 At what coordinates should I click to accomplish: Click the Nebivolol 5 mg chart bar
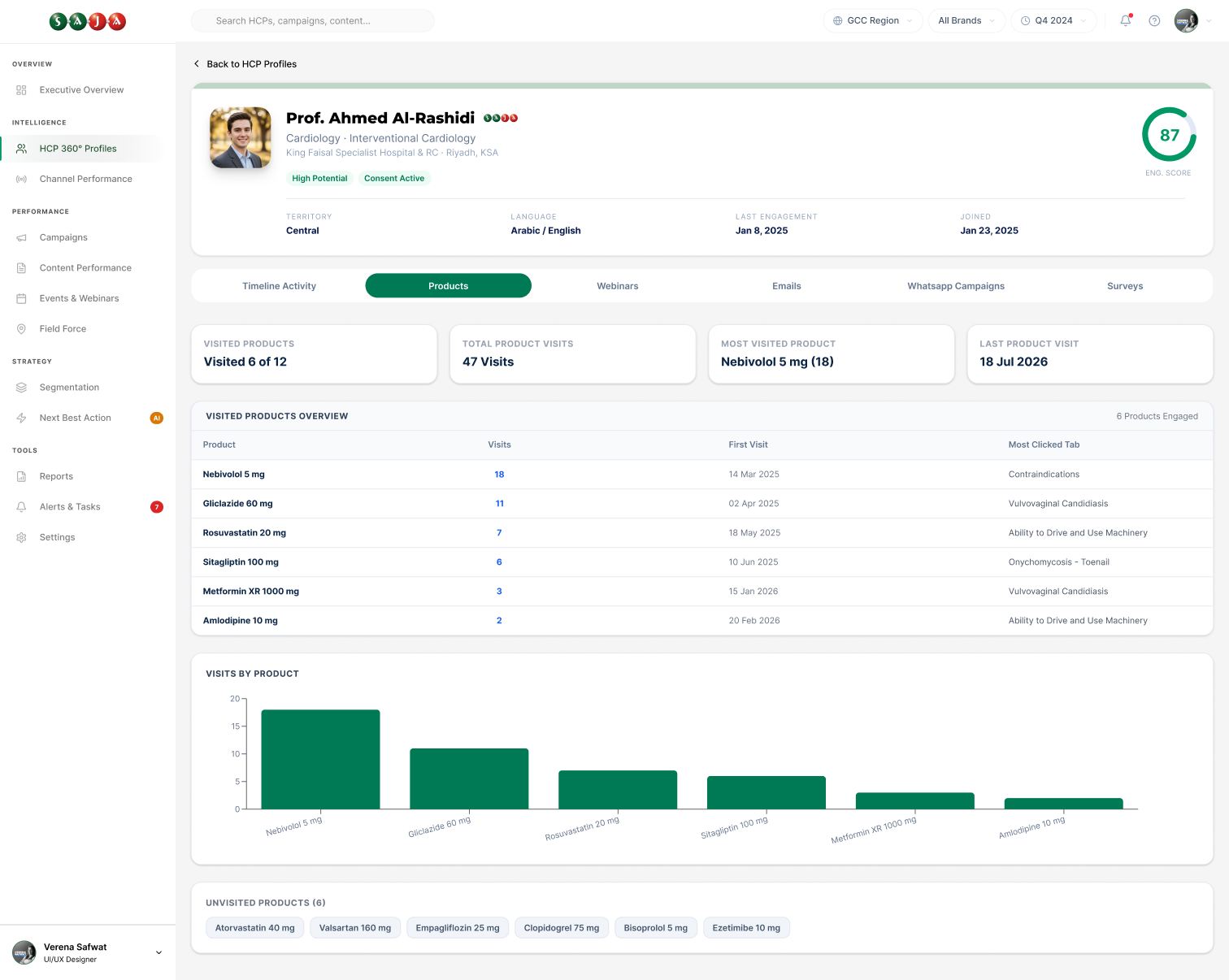pyautogui.click(x=320, y=759)
